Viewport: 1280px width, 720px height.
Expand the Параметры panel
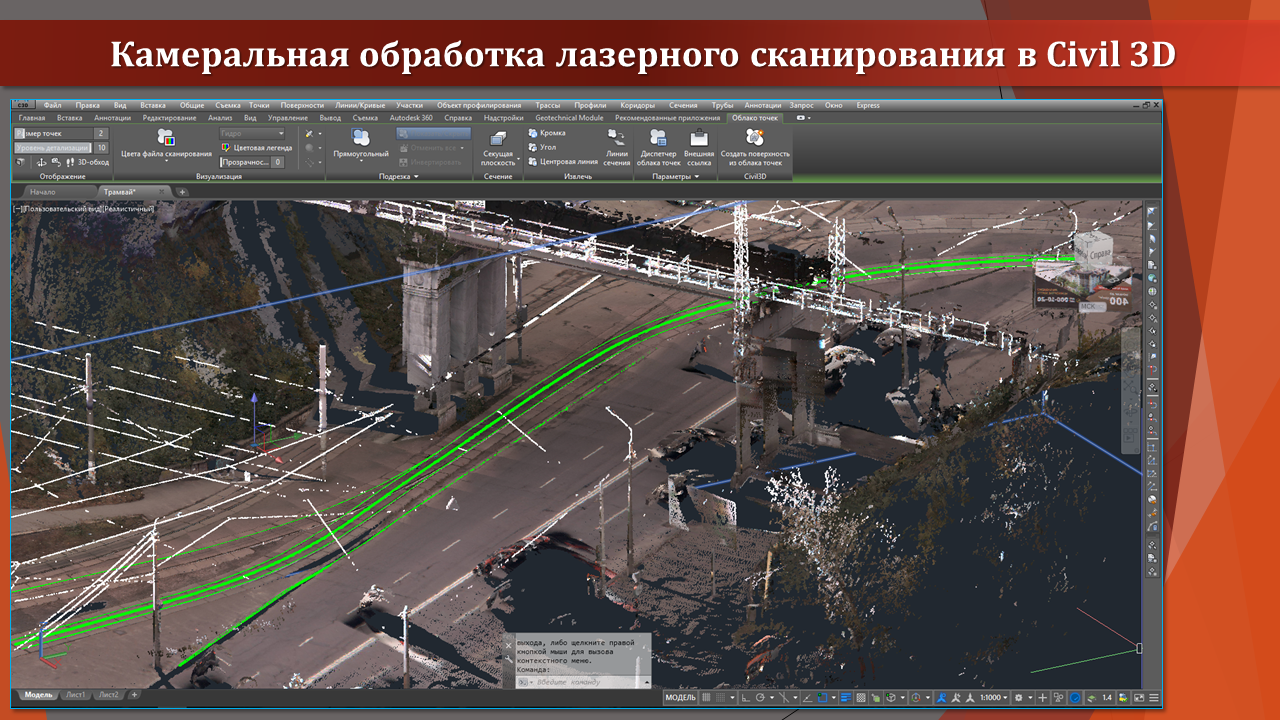click(675, 176)
